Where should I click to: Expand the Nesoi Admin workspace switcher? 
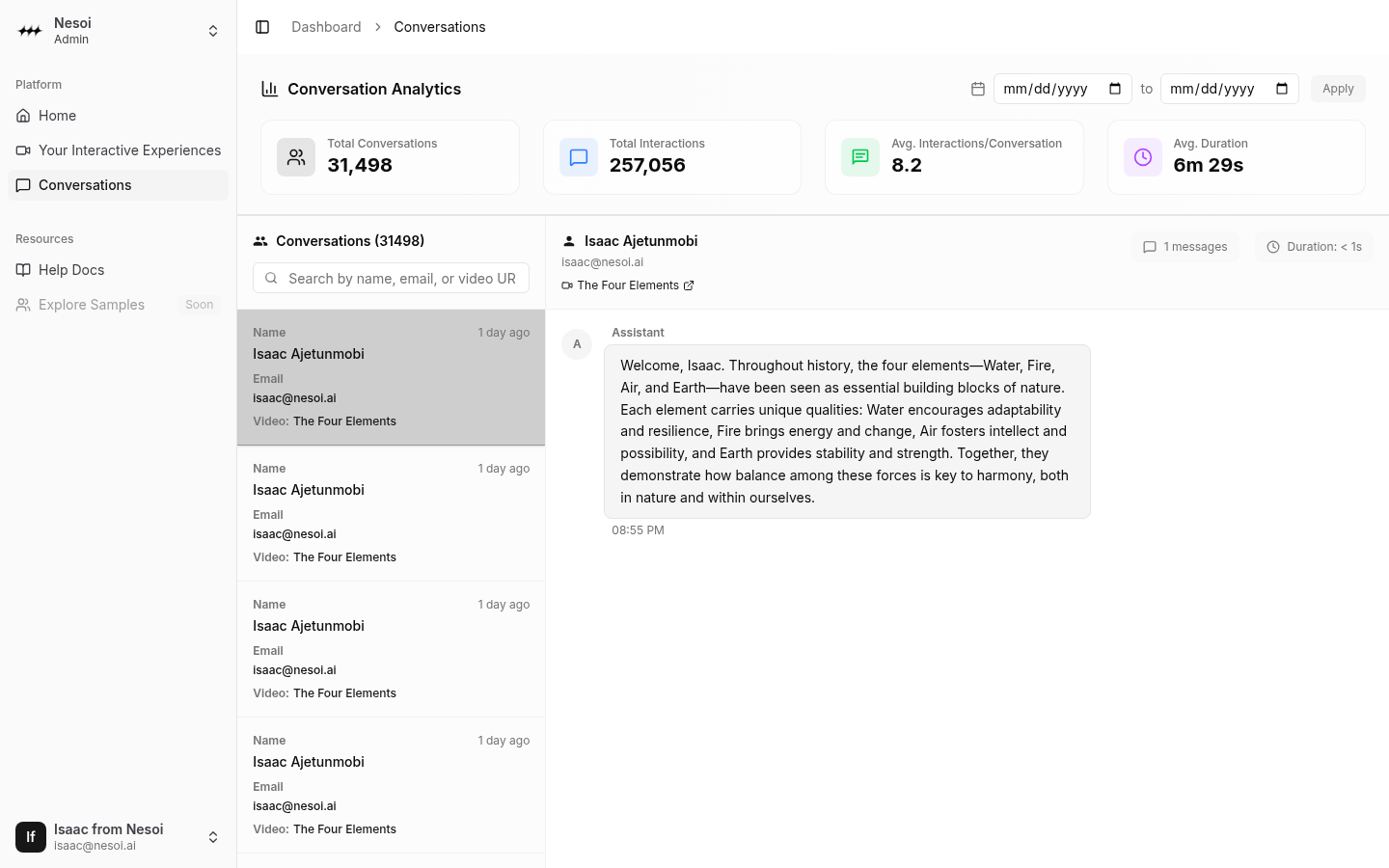[x=213, y=31]
